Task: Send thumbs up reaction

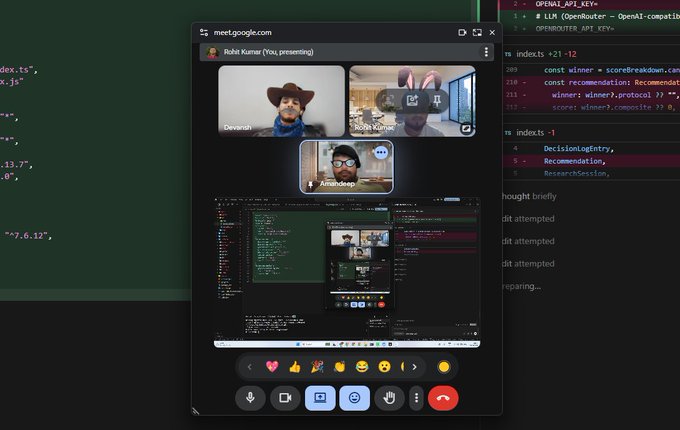Action: 295,367
